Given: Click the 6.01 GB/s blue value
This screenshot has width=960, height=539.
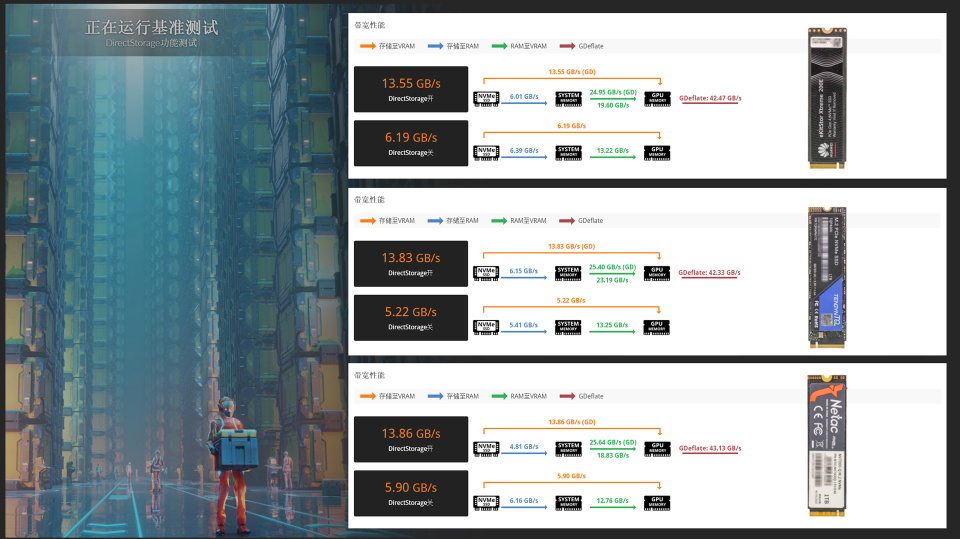Looking at the screenshot, I should (x=524, y=96).
